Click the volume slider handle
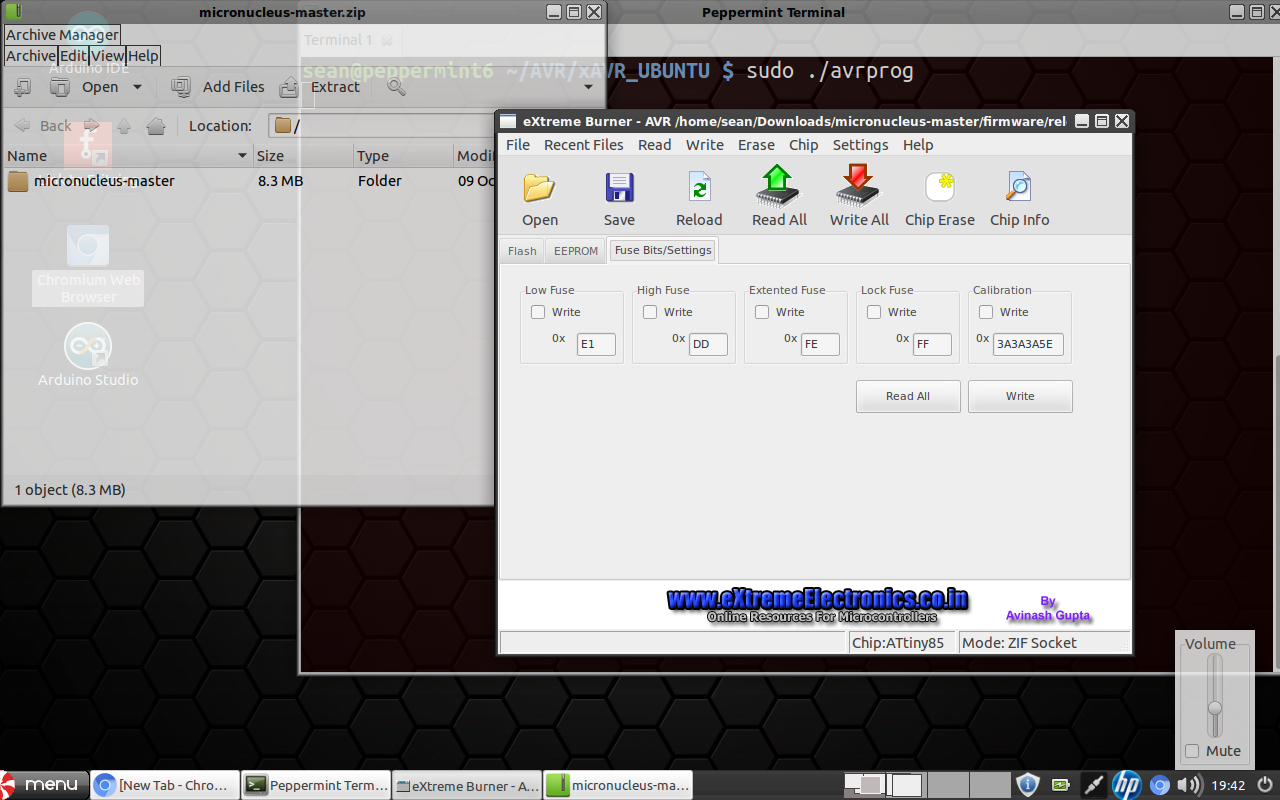Screen dimensions: 1280x800 (x=1215, y=708)
